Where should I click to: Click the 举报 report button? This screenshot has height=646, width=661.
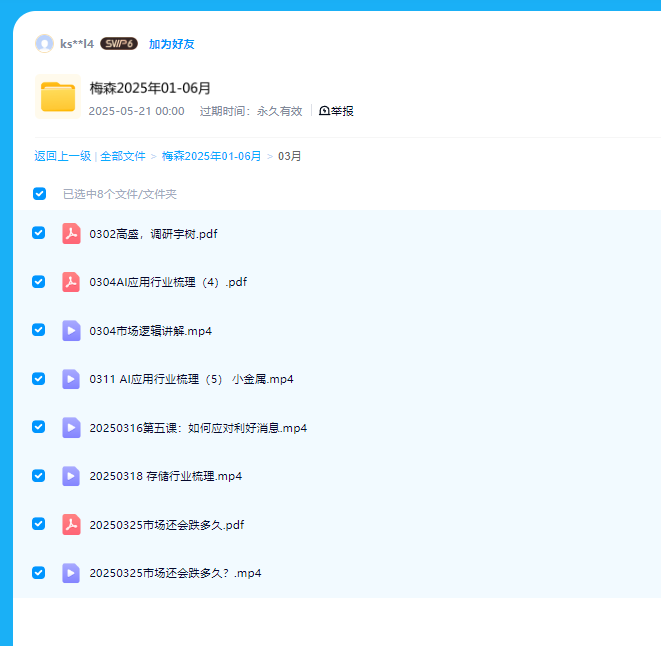(x=336, y=111)
